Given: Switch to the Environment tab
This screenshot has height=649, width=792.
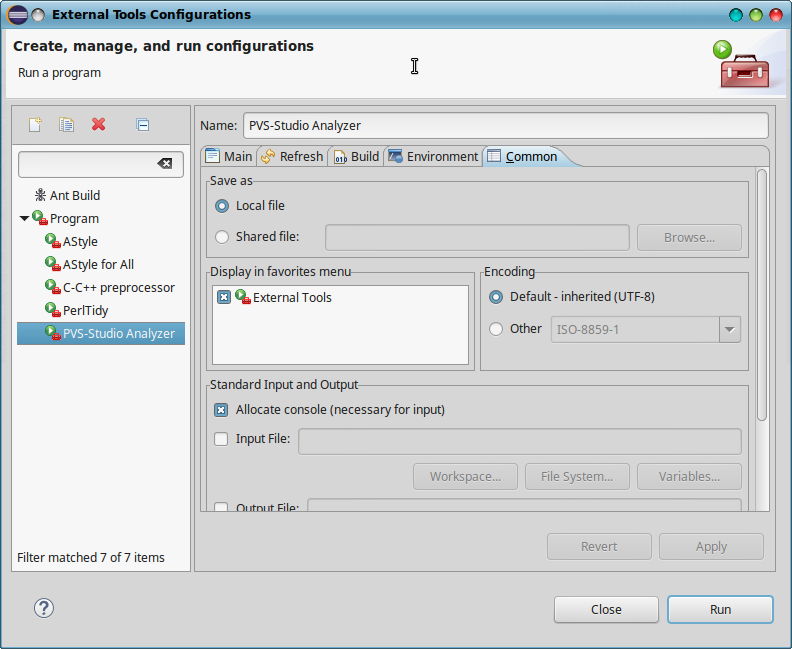Looking at the screenshot, I should [433, 157].
